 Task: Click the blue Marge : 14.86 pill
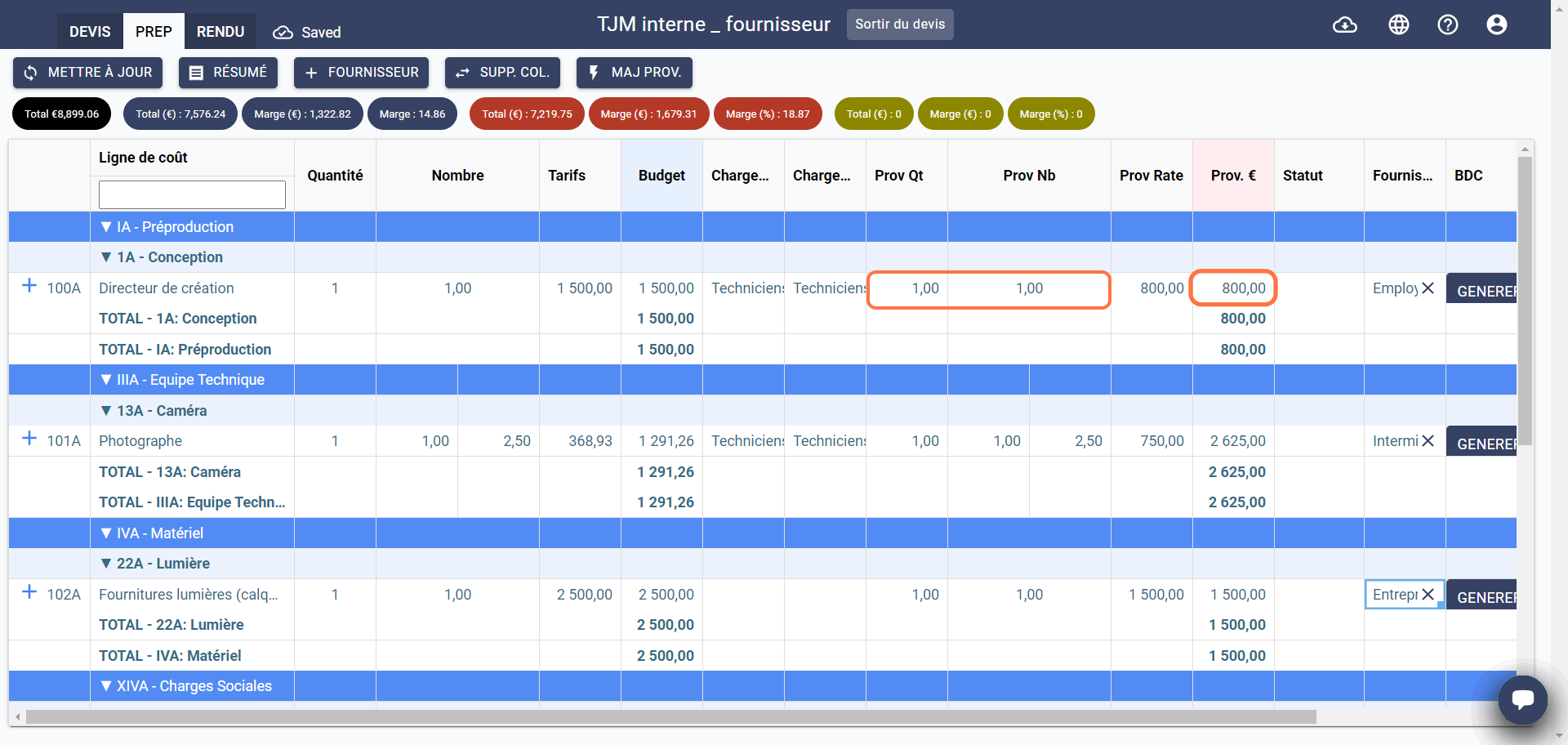412,114
